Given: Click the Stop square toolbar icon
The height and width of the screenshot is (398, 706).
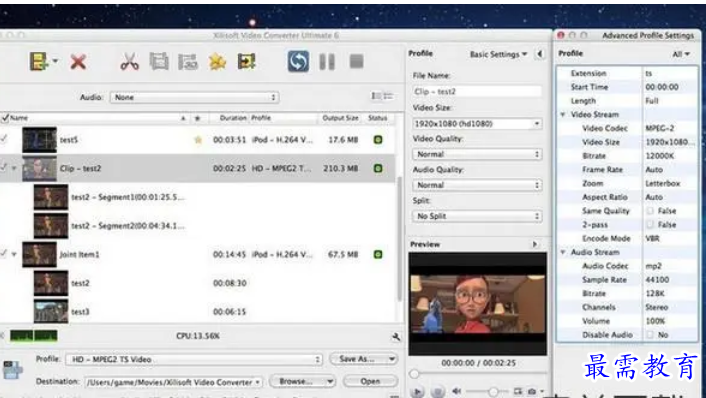Looking at the screenshot, I should [357, 61].
